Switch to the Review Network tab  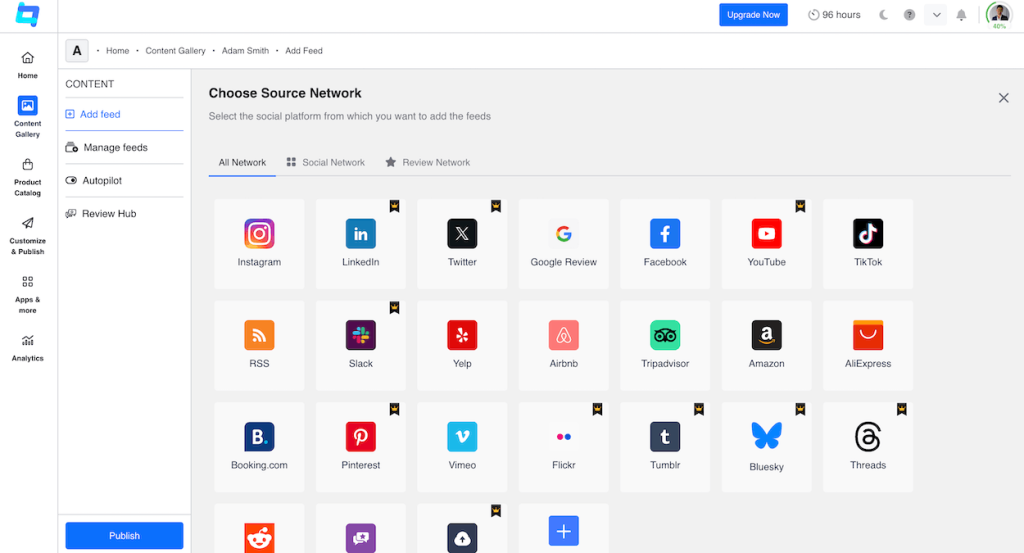click(428, 163)
